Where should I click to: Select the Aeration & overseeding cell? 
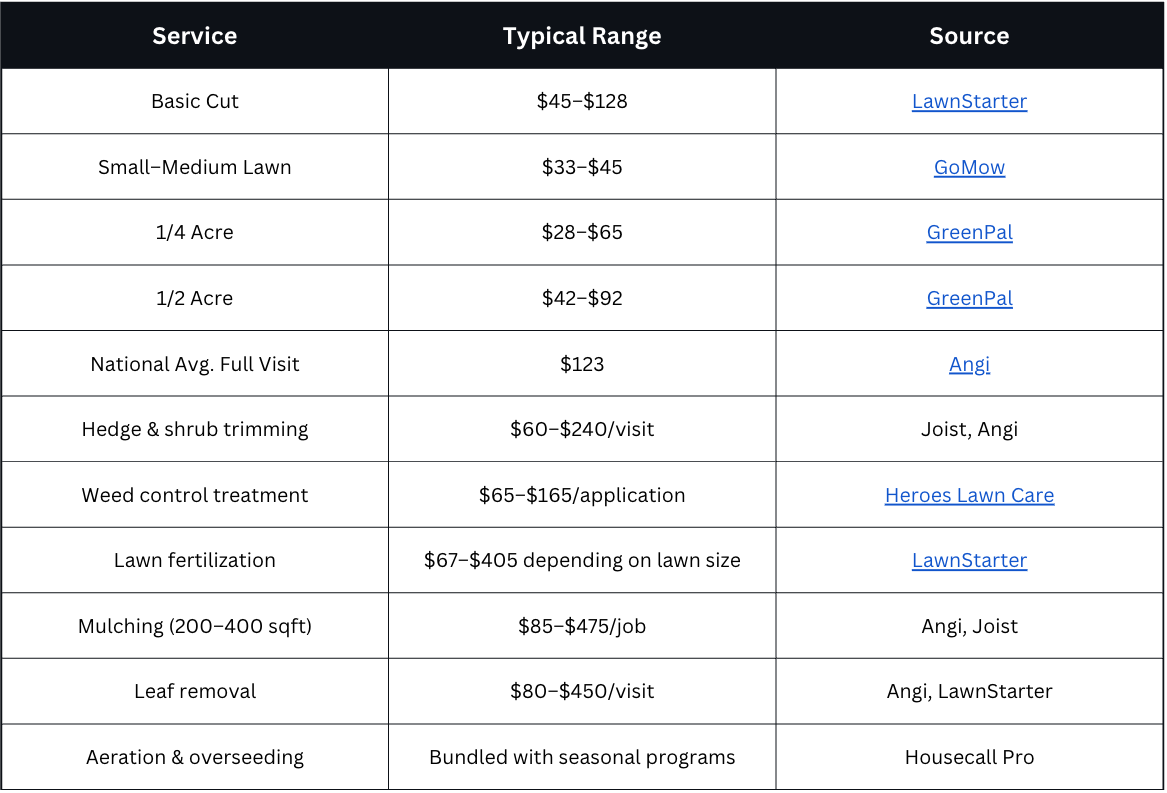tap(195, 757)
